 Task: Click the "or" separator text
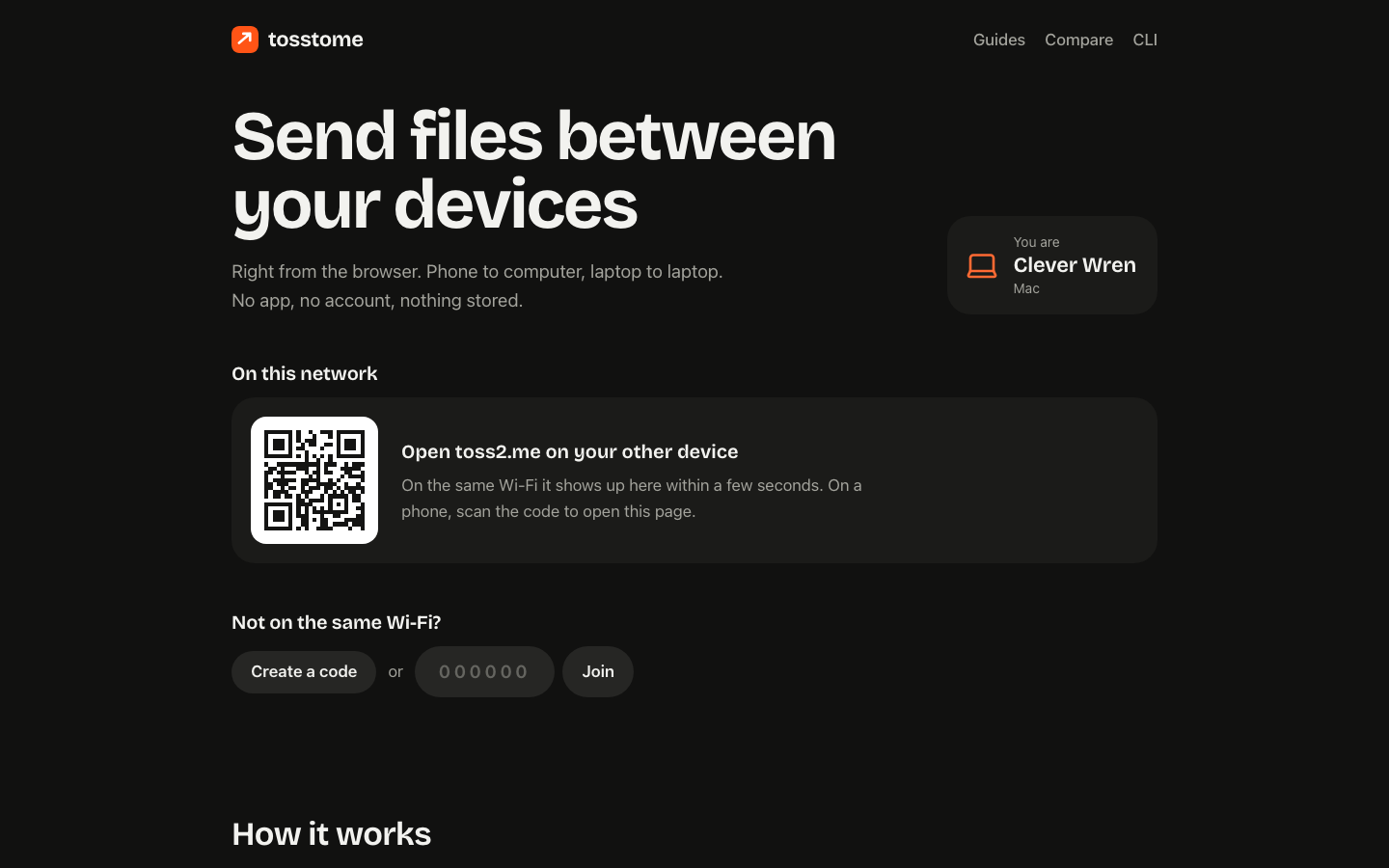[395, 672]
